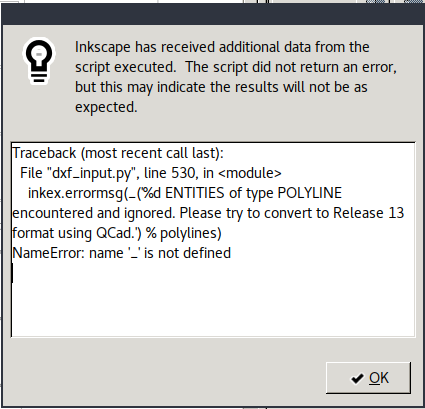Screen dimensions: 425x409
Task: Click the 'Release 13' text
Action: click(369, 213)
